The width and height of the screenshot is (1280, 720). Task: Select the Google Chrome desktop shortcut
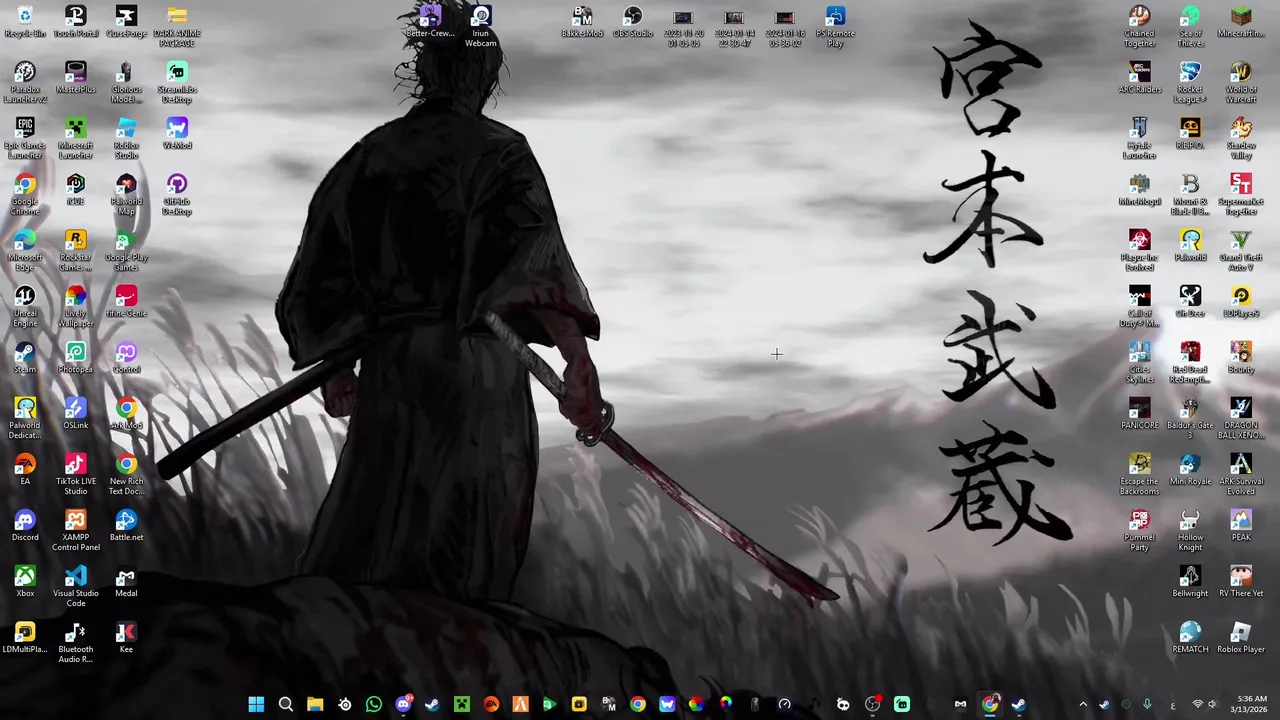(x=25, y=195)
